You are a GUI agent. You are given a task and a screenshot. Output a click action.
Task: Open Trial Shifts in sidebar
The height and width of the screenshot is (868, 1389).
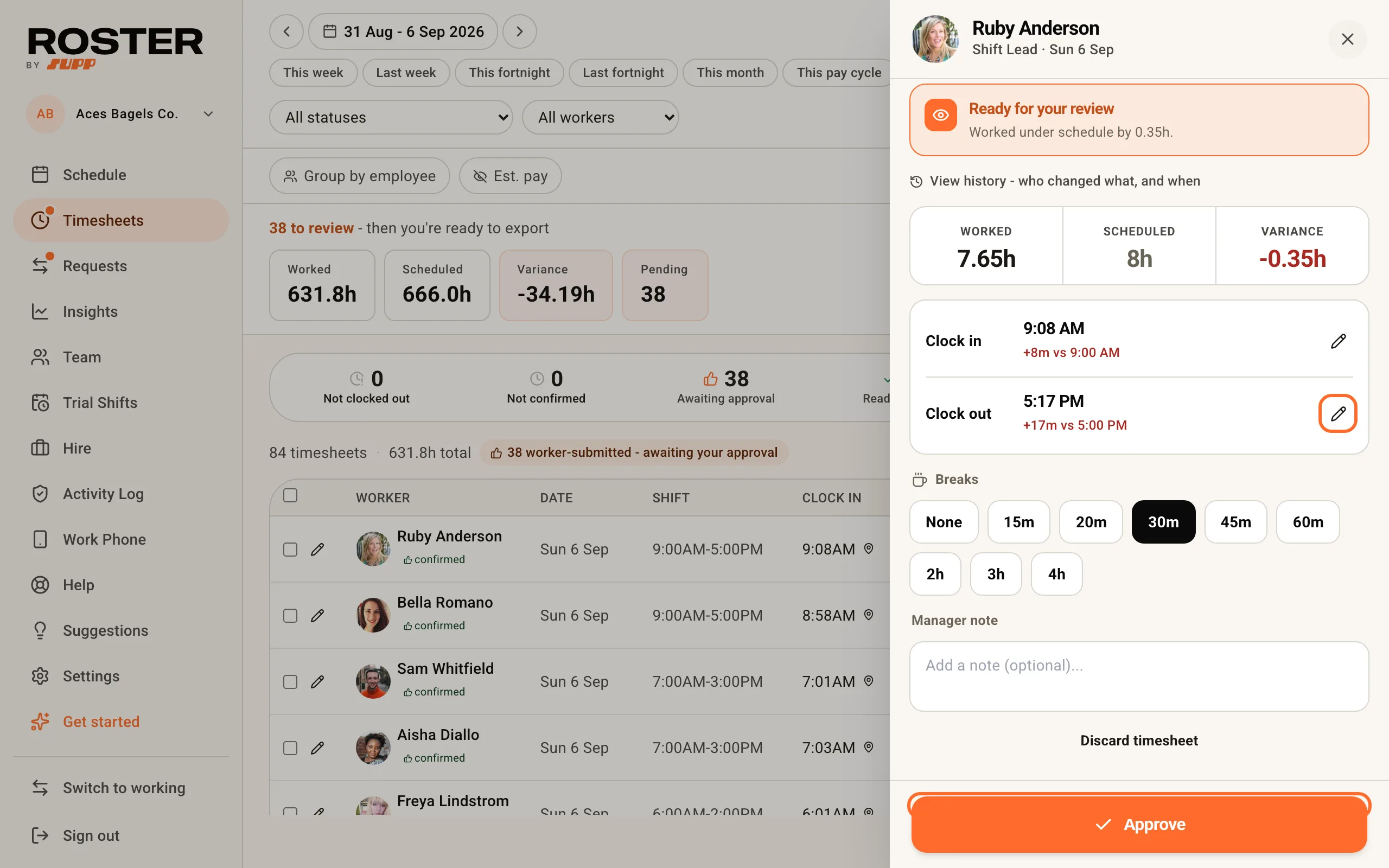coord(100,403)
